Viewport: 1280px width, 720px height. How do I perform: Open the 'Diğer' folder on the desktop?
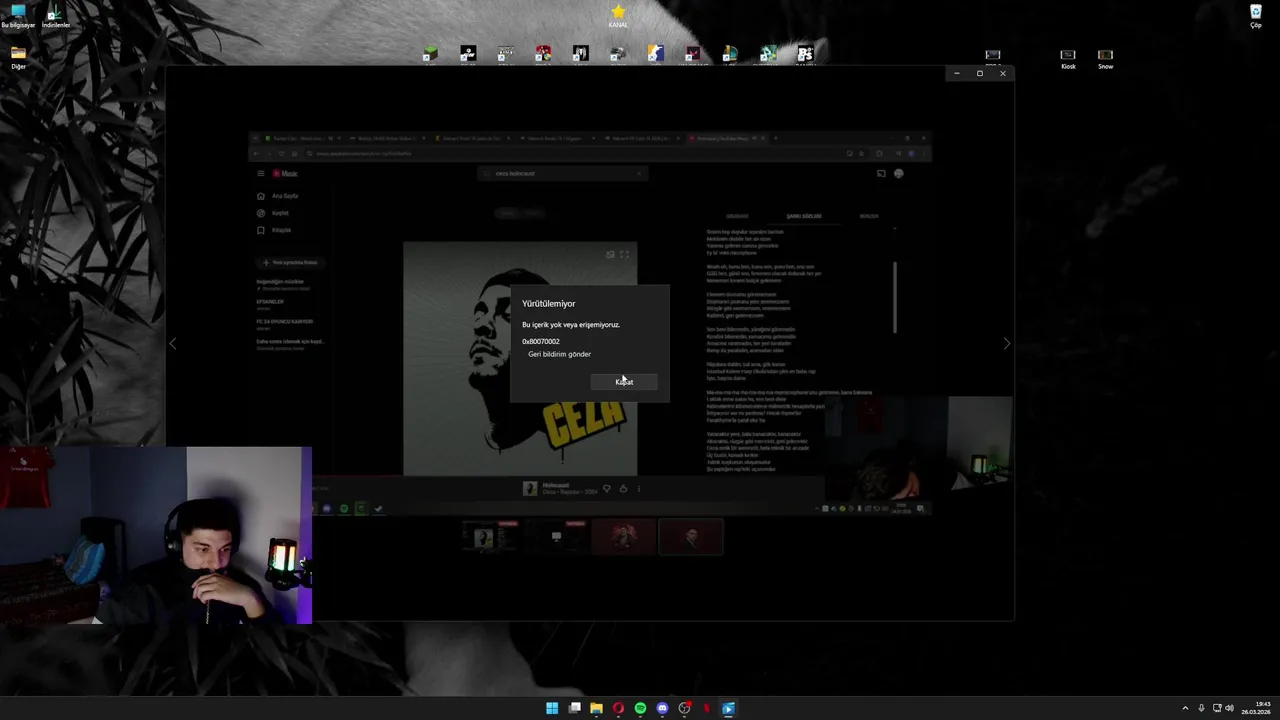[18, 57]
